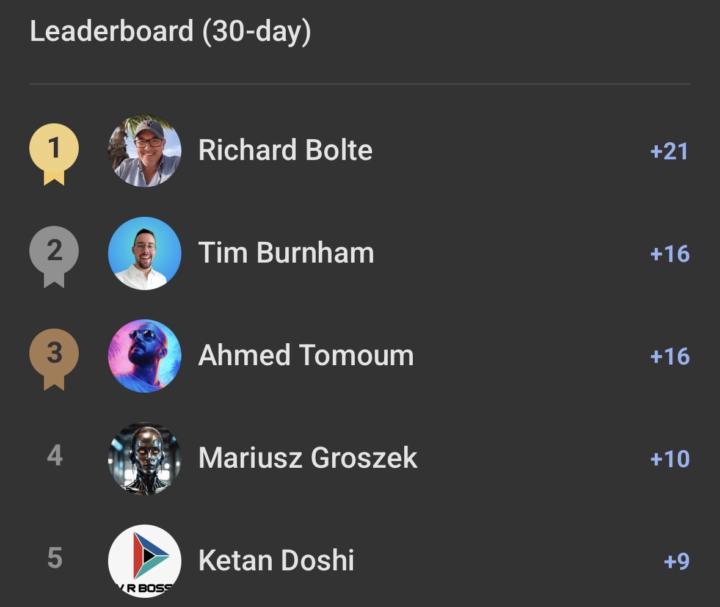Screen dimensions: 720x607
Task: Click the gold first-place medal icon
Action: (54, 151)
